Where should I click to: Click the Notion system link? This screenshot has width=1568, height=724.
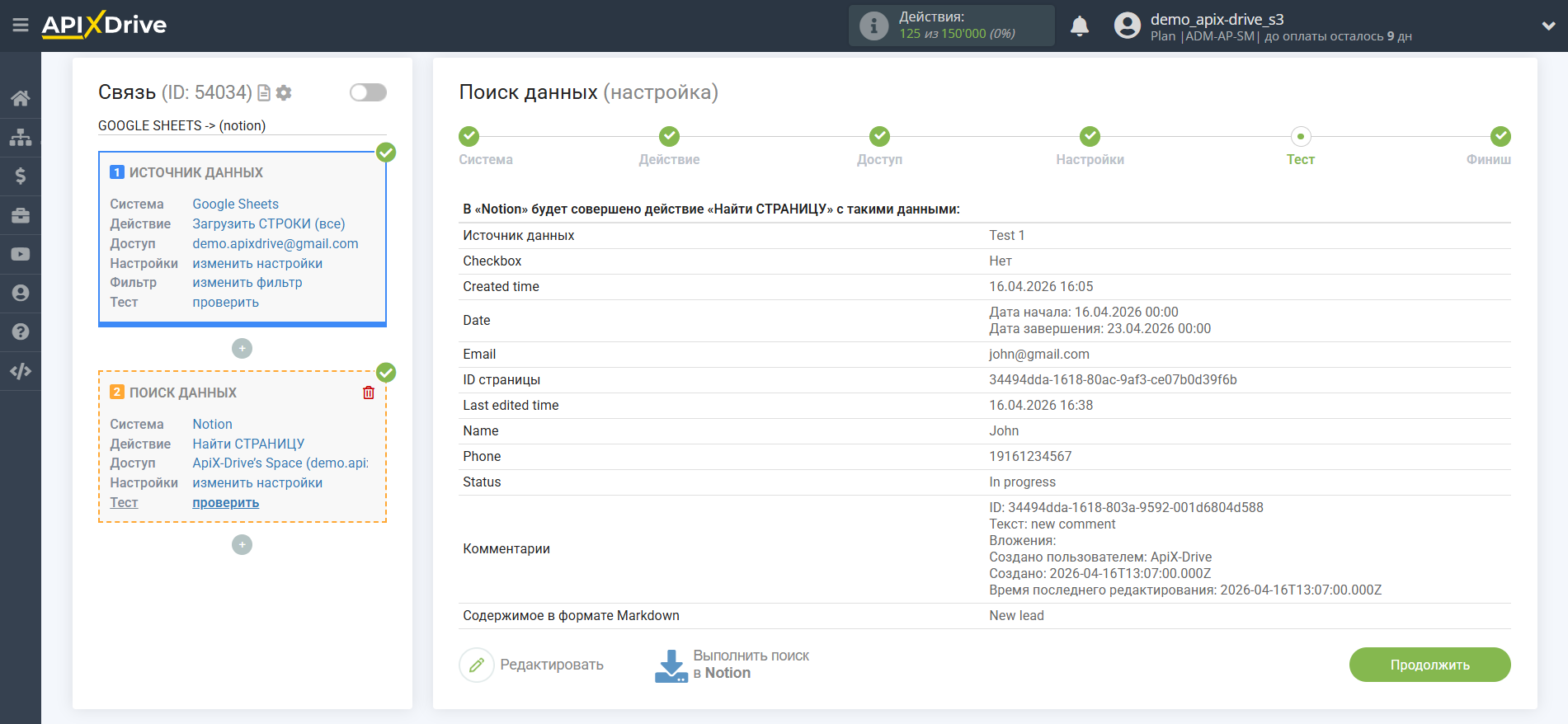(x=212, y=424)
